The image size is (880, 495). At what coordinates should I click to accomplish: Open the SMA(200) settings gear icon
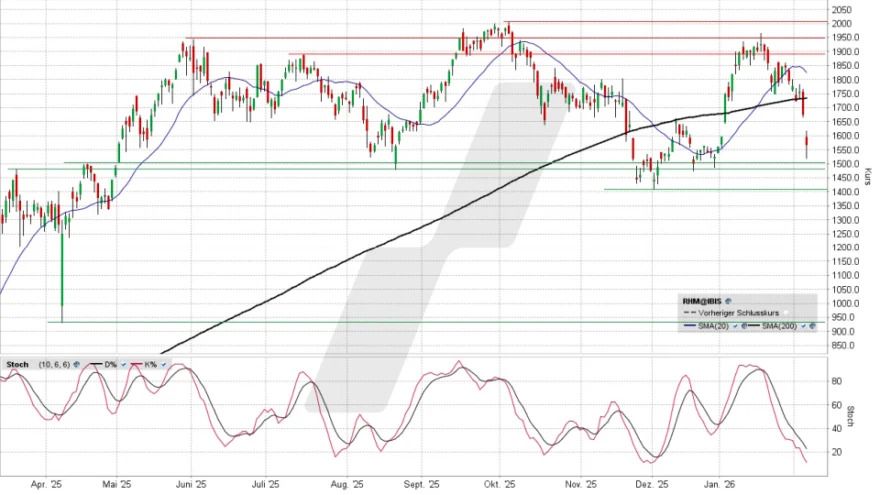811,326
